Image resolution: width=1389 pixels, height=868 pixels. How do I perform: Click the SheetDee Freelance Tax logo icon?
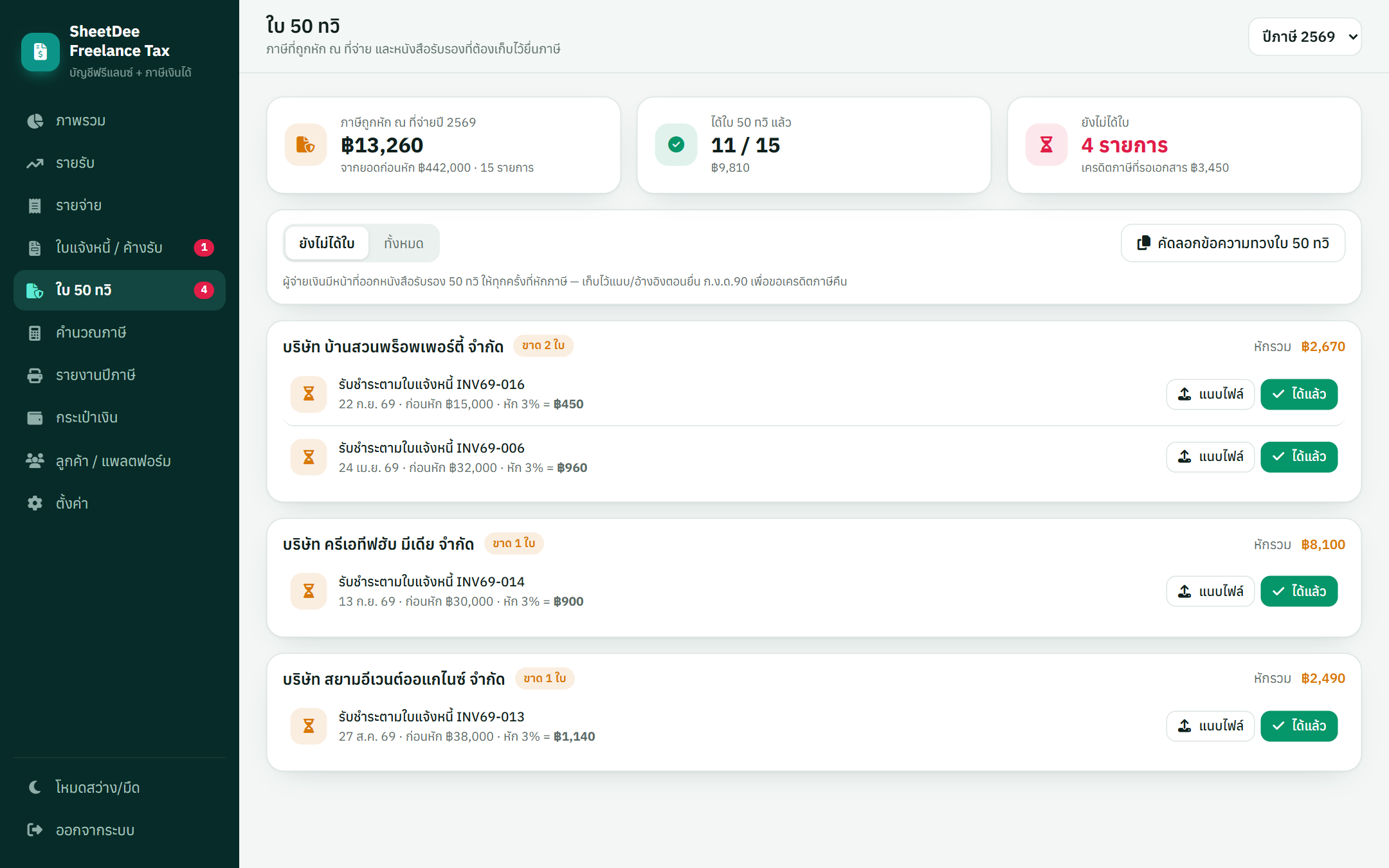pyautogui.click(x=40, y=51)
